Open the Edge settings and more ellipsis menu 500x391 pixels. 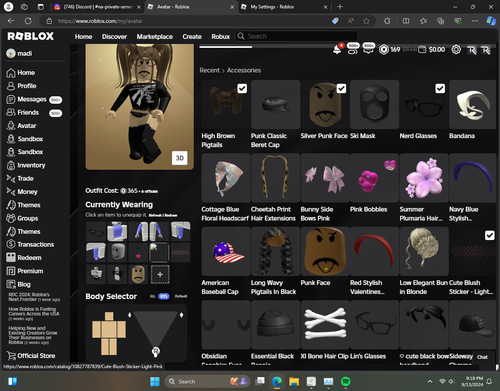point(475,21)
